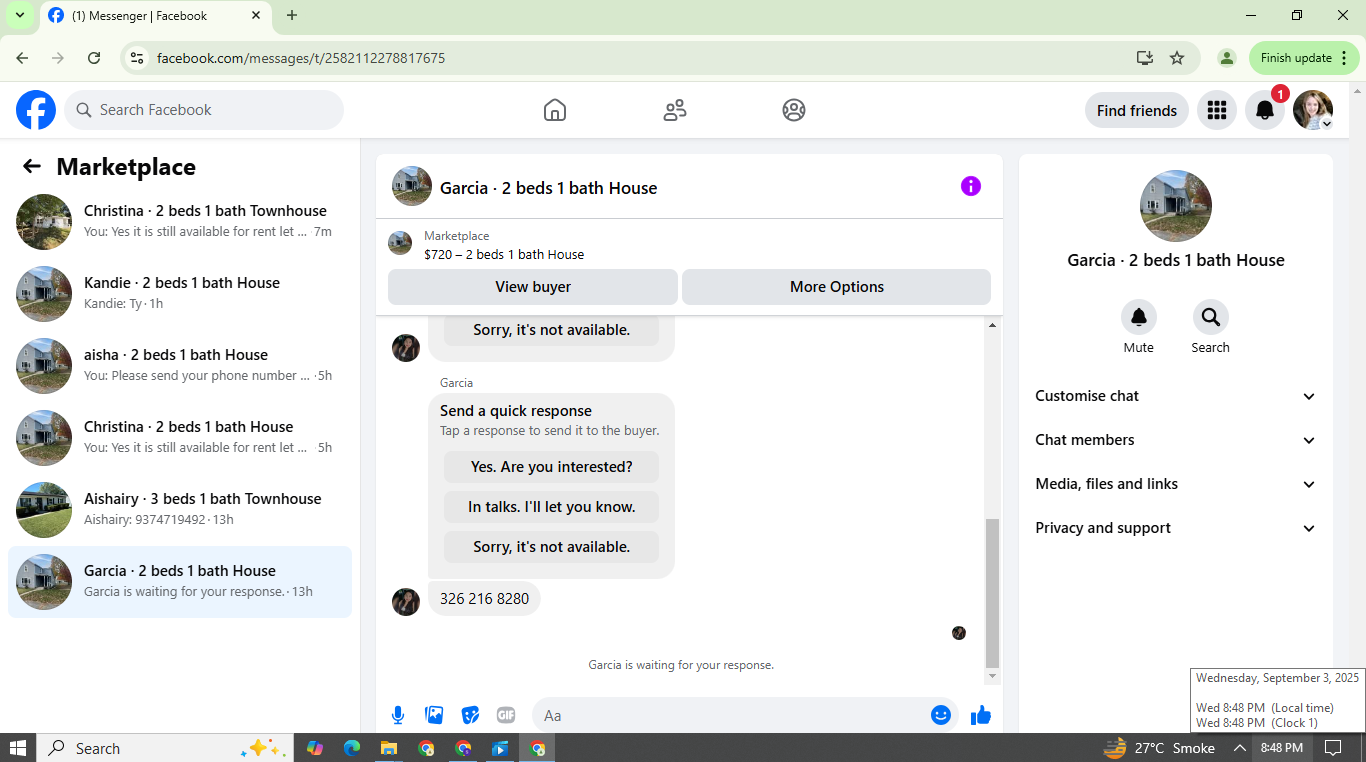Send the 'Yes. Are you interested?' quick response
Viewport: 1366px width, 762px height.
tap(552, 467)
